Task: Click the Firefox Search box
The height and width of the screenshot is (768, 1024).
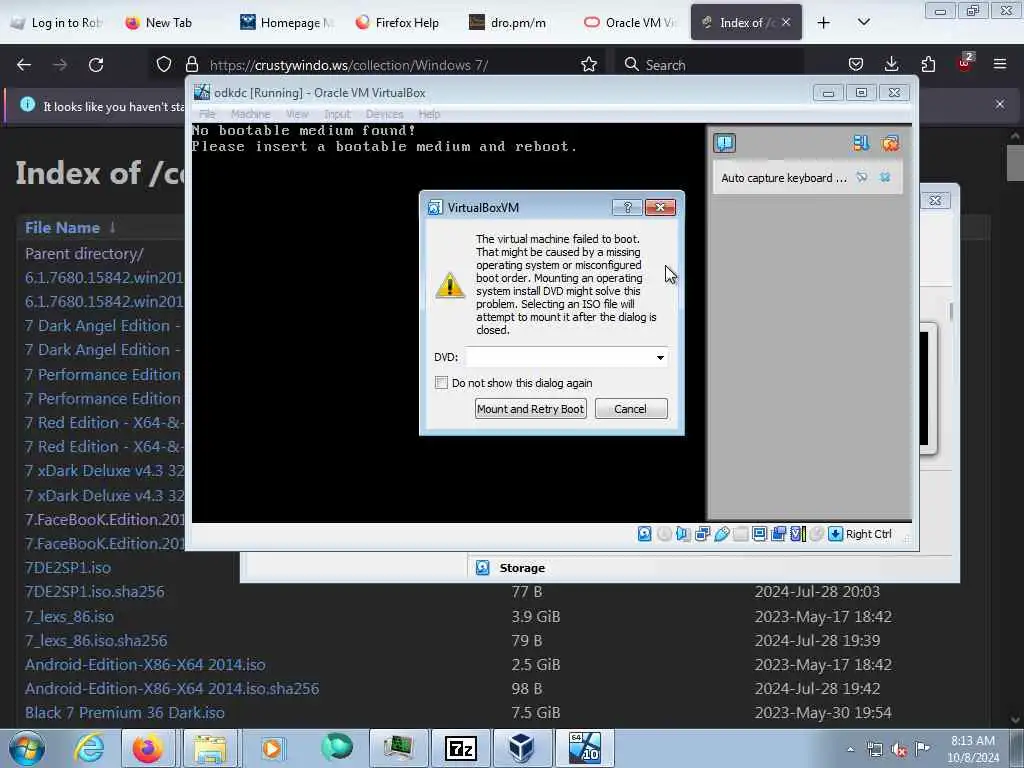Action: (x=709, y=65)
